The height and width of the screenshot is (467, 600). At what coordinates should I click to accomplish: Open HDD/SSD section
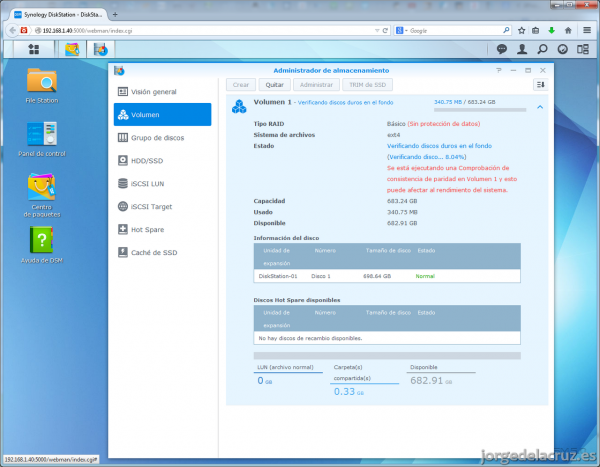click(162, 160)
